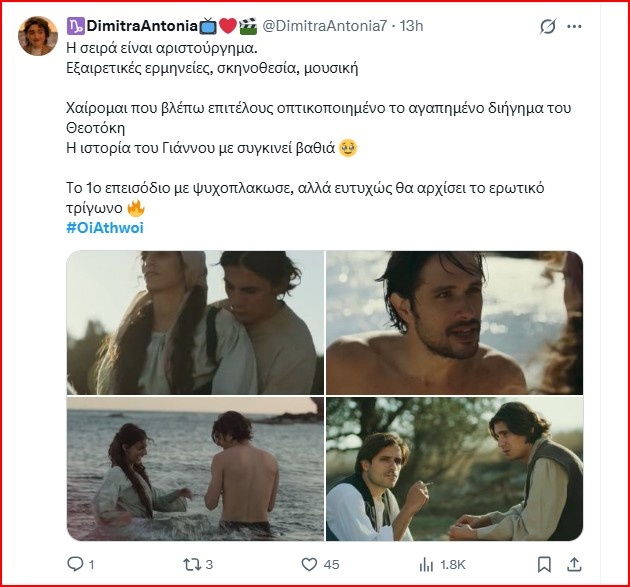
Task: Click the 13h timestamp of the tweet
Action: pos(412,25)
